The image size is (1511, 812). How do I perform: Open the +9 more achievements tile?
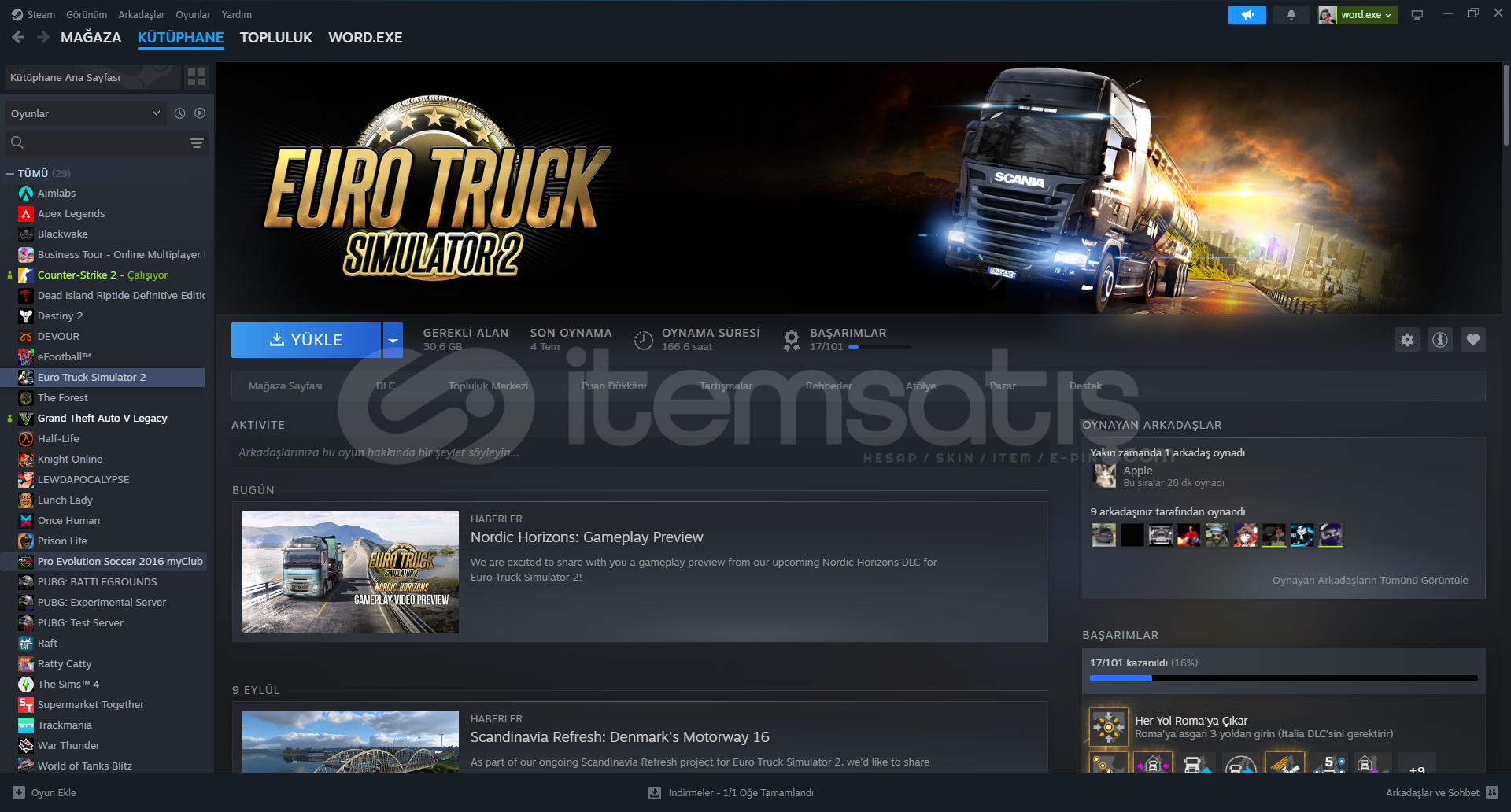pos(1417,764)
